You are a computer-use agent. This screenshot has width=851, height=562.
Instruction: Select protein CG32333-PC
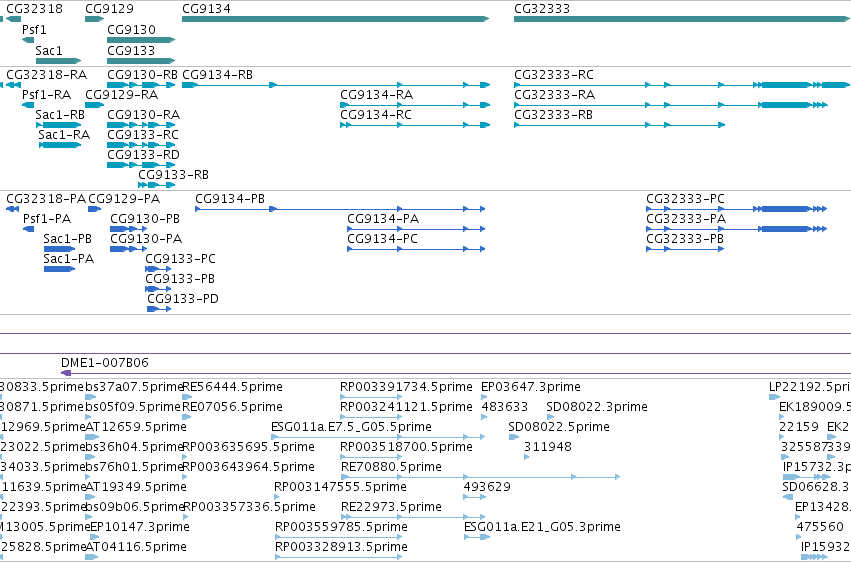pos(736,209)
